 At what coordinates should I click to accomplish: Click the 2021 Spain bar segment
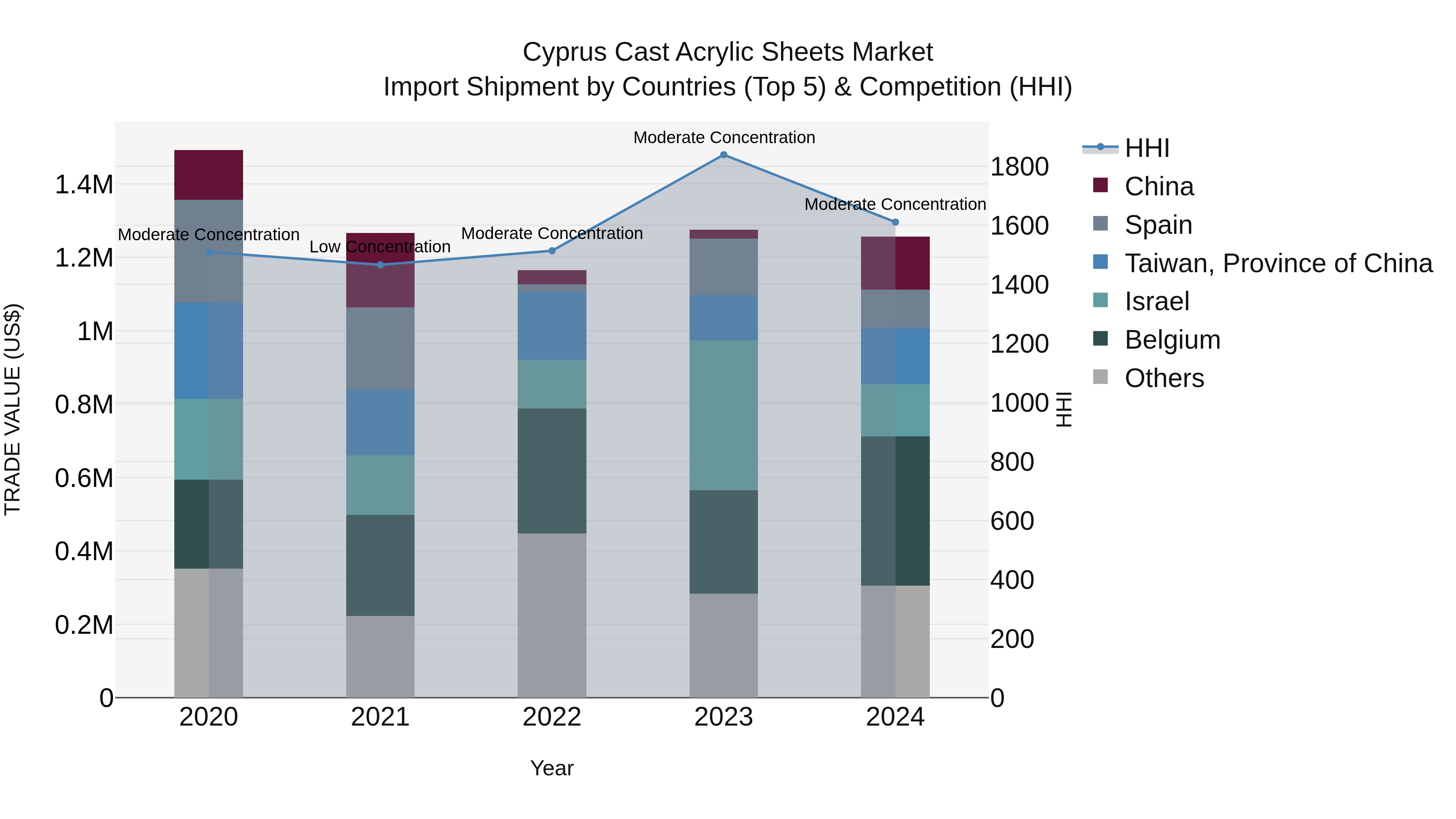(x=381, y=349)
